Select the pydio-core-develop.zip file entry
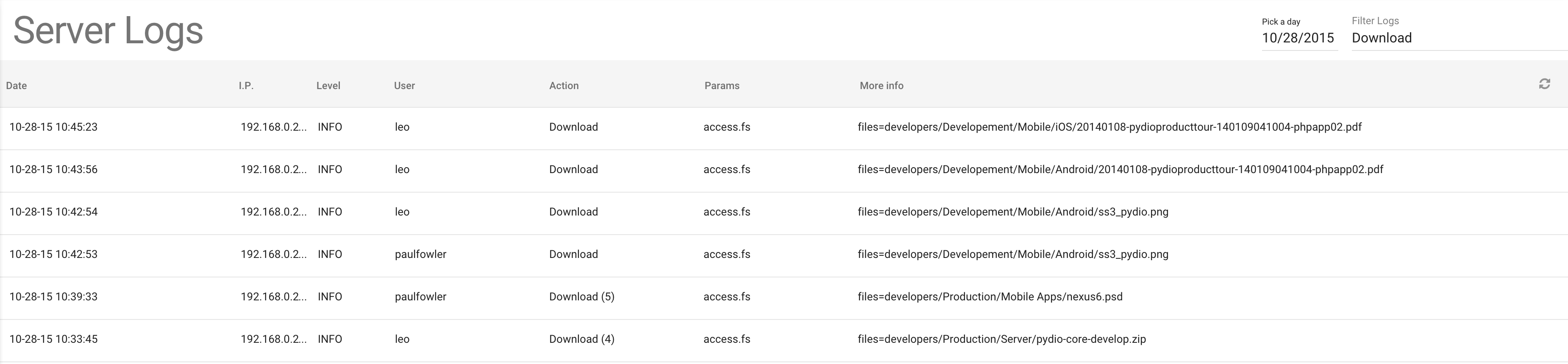 [1002, 339]
